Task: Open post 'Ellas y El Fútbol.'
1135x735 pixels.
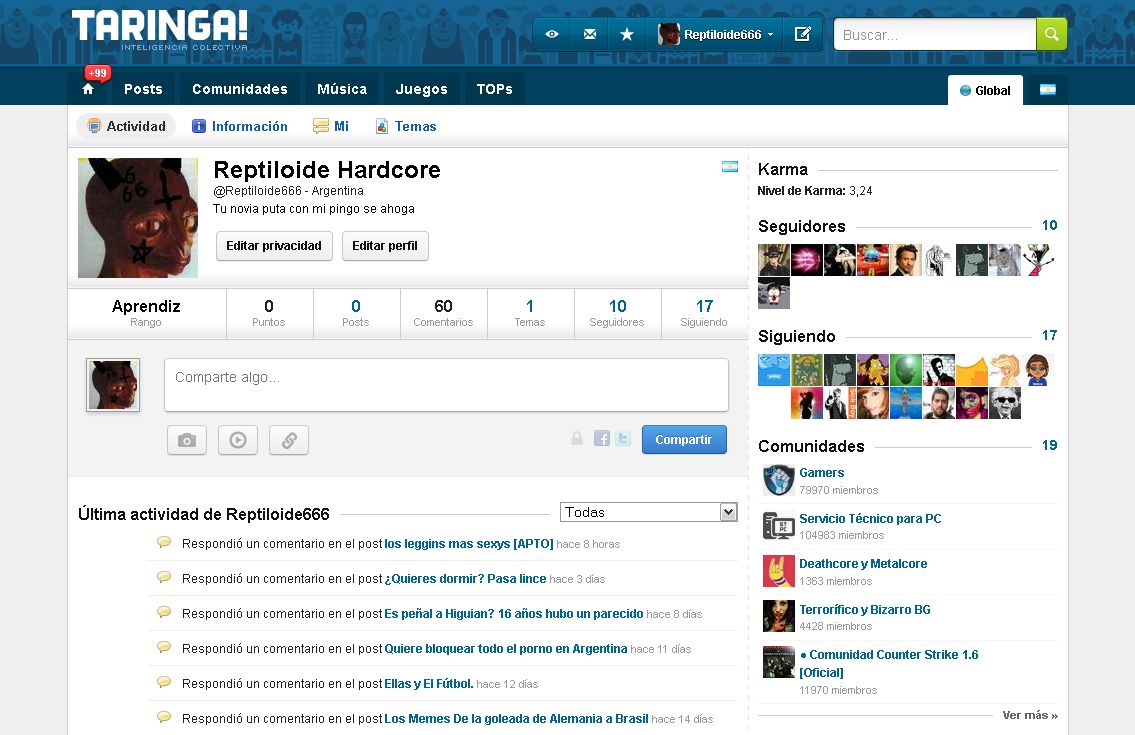Action: [x=429, y=684]
